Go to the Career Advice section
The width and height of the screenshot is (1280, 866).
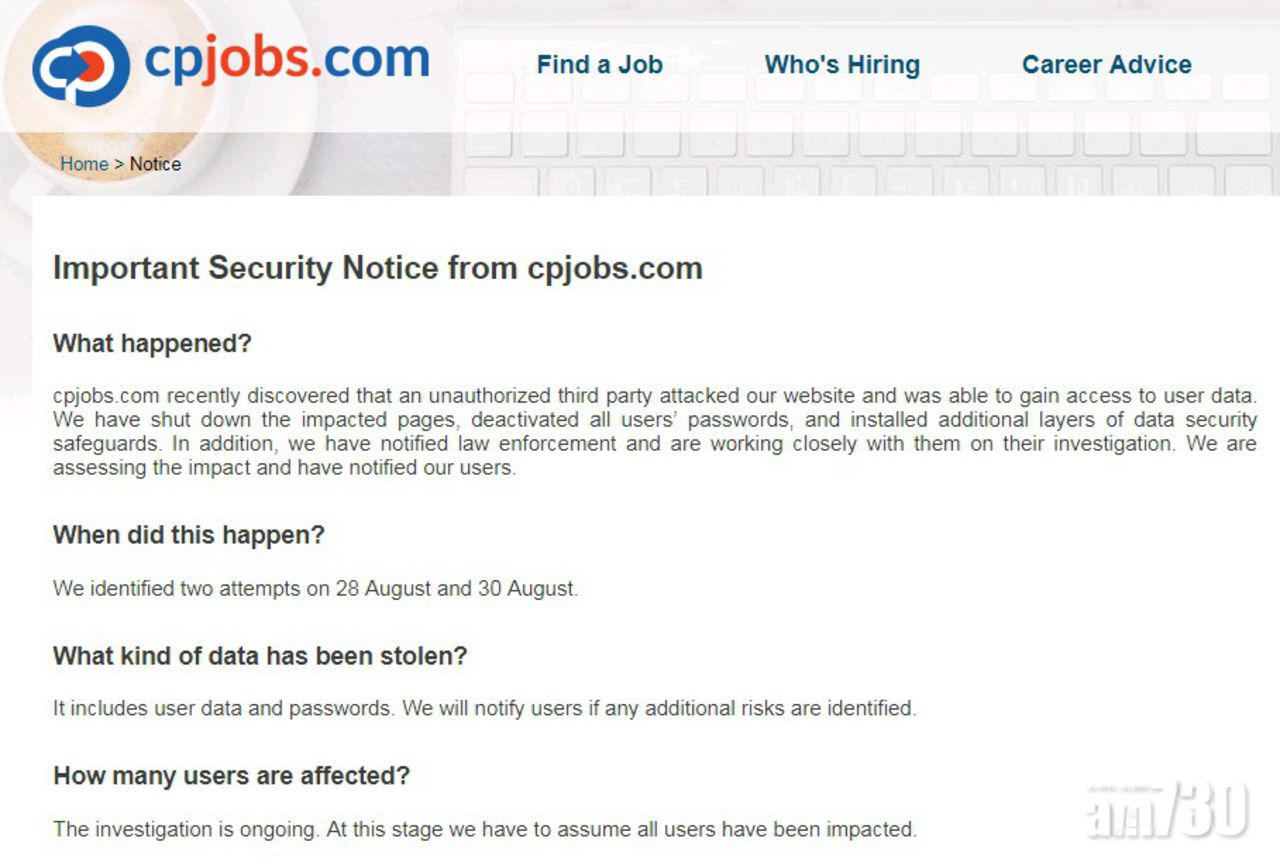coord(1106,65)
